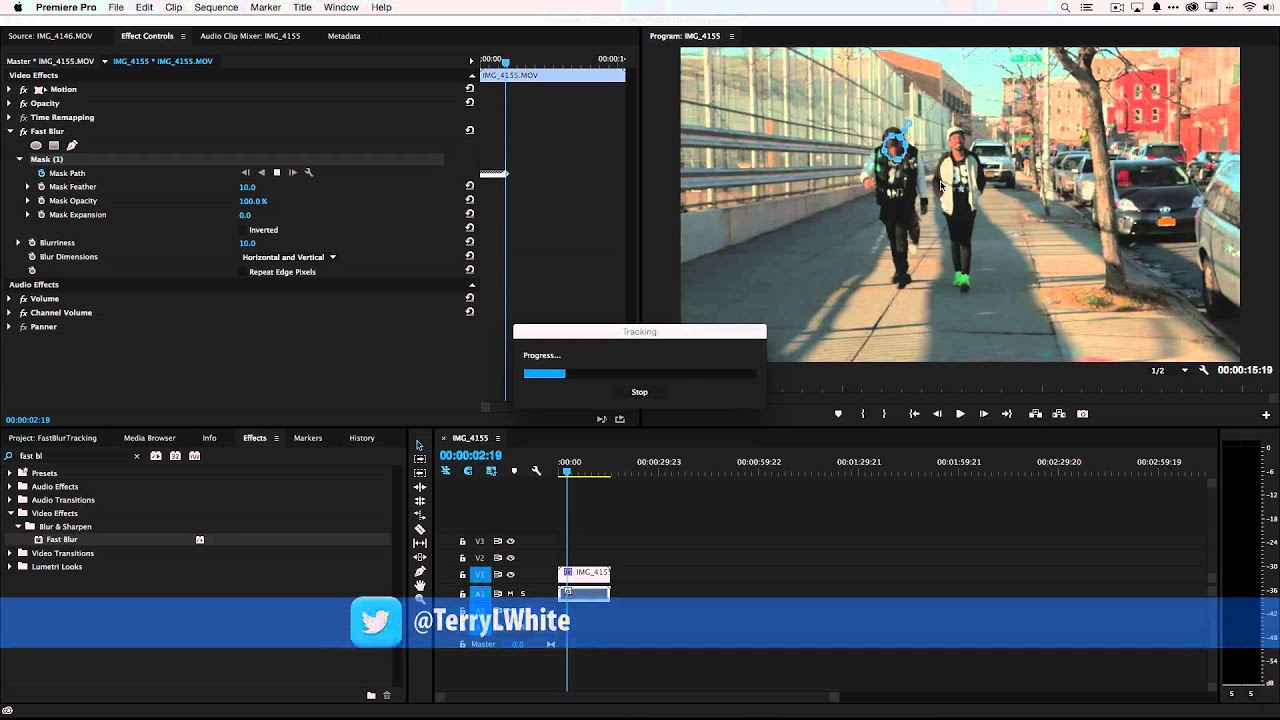The image size is (1280, 720).
Task: Toggle Fast Blur fx on or off
Action: [23, 131]
